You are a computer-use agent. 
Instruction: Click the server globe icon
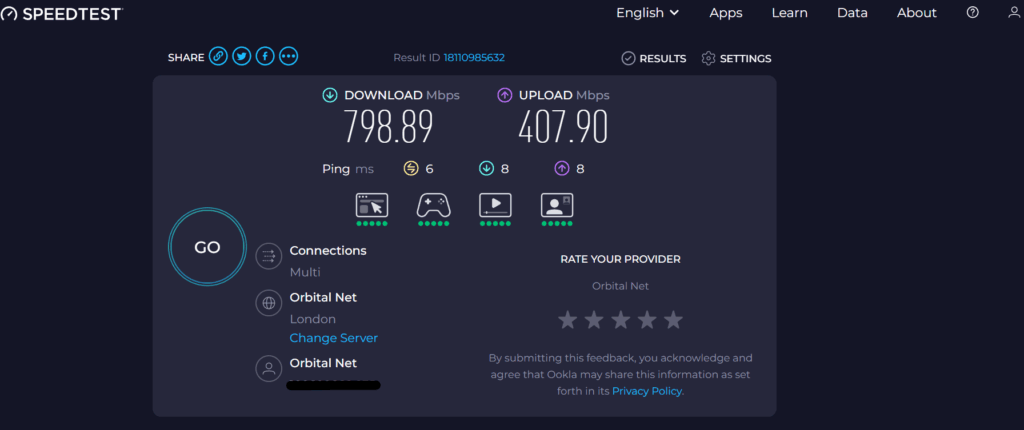(x=268, y=303)
